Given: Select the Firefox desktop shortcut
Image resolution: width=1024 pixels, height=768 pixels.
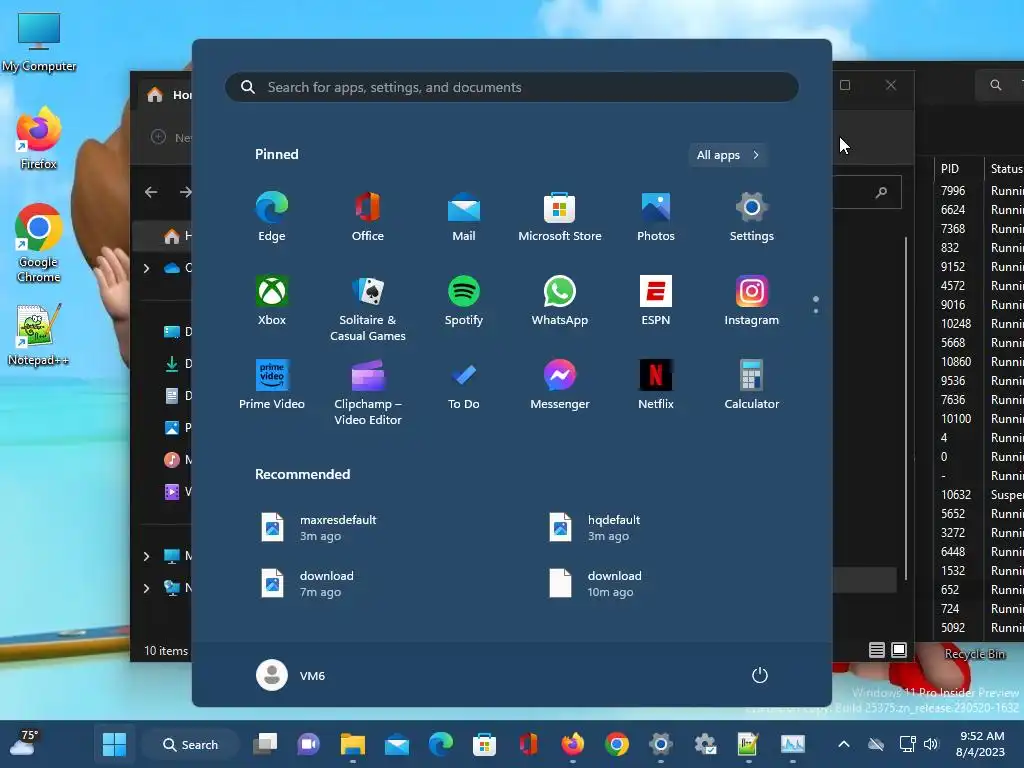Looking at the screenshot, I should tap(39, 138).
